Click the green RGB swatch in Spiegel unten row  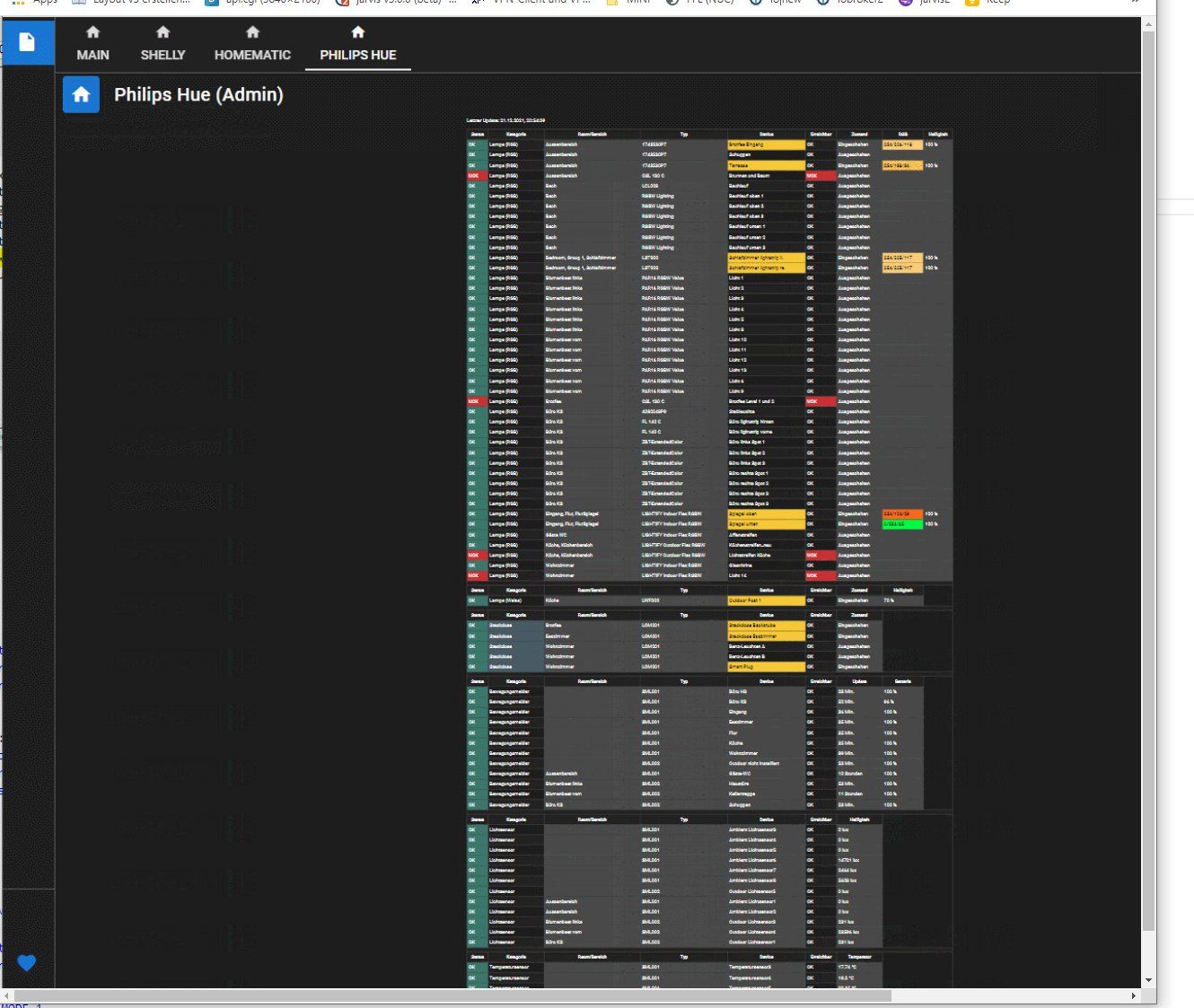pos(902,524)
